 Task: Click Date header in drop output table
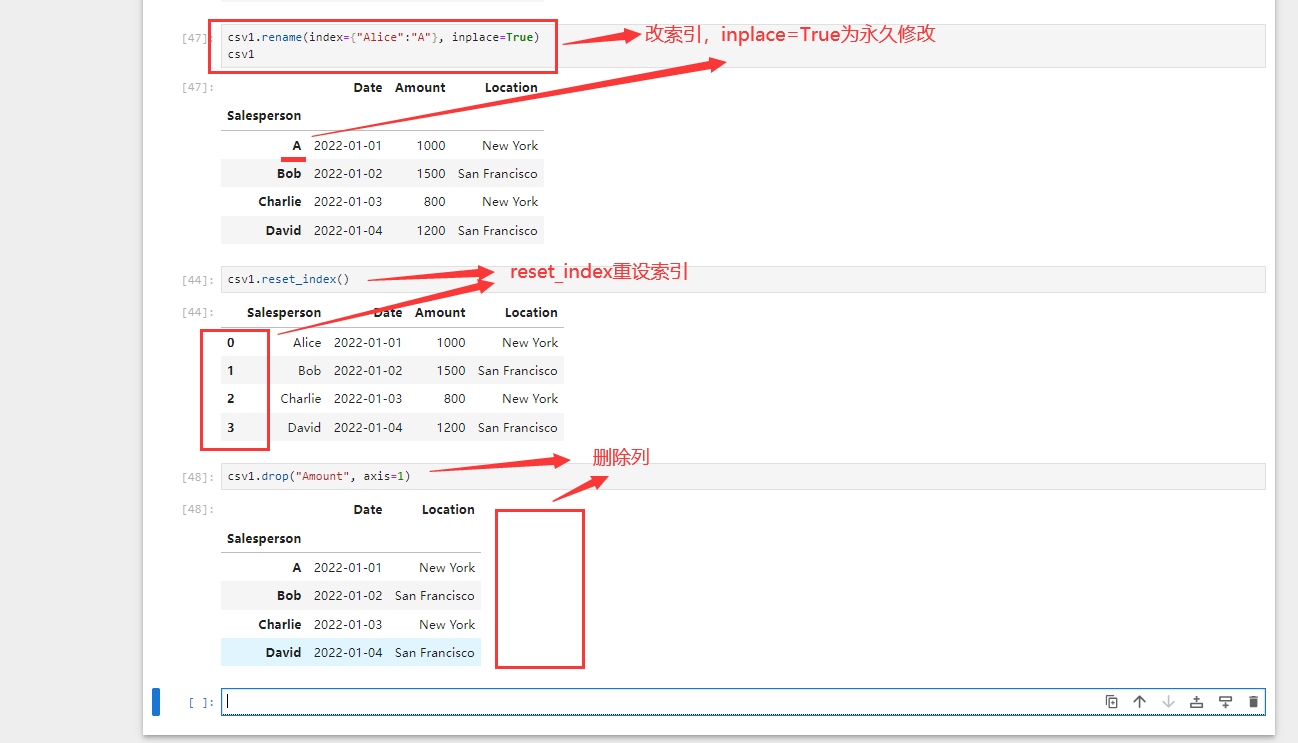[x=368, y=509]
